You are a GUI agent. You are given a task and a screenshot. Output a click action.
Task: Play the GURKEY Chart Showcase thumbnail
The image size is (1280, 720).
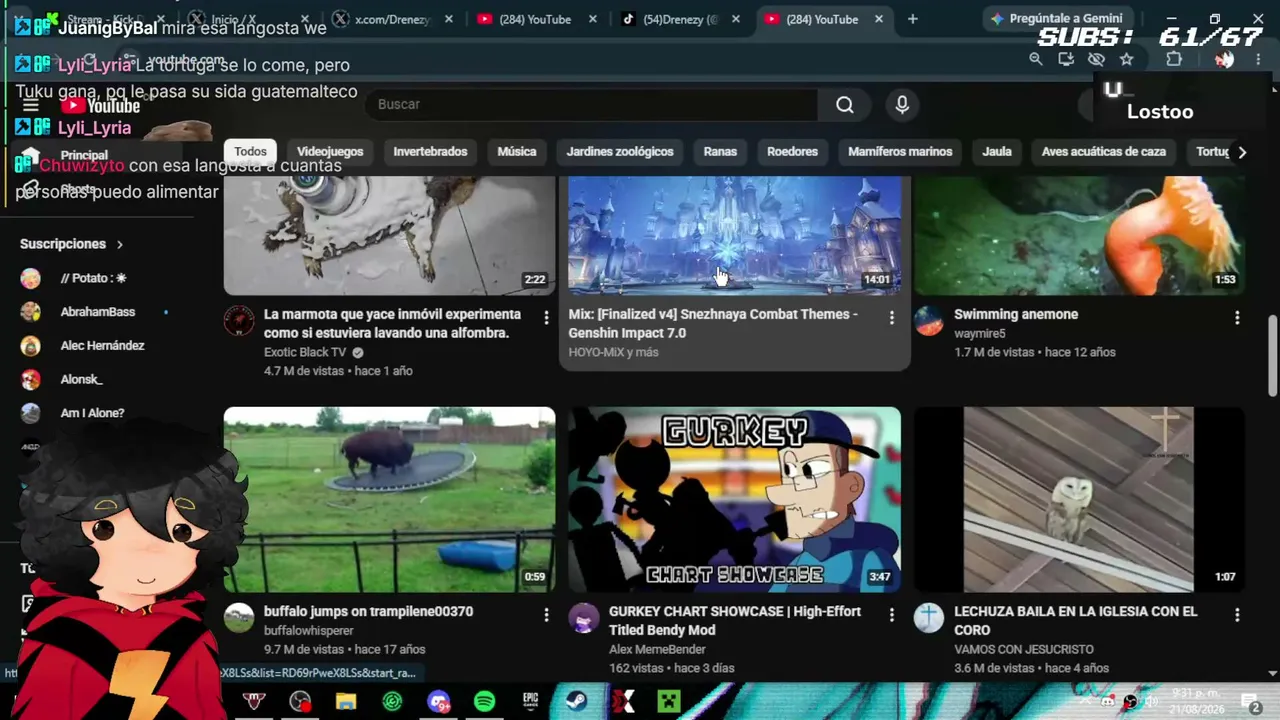[734, 499]
